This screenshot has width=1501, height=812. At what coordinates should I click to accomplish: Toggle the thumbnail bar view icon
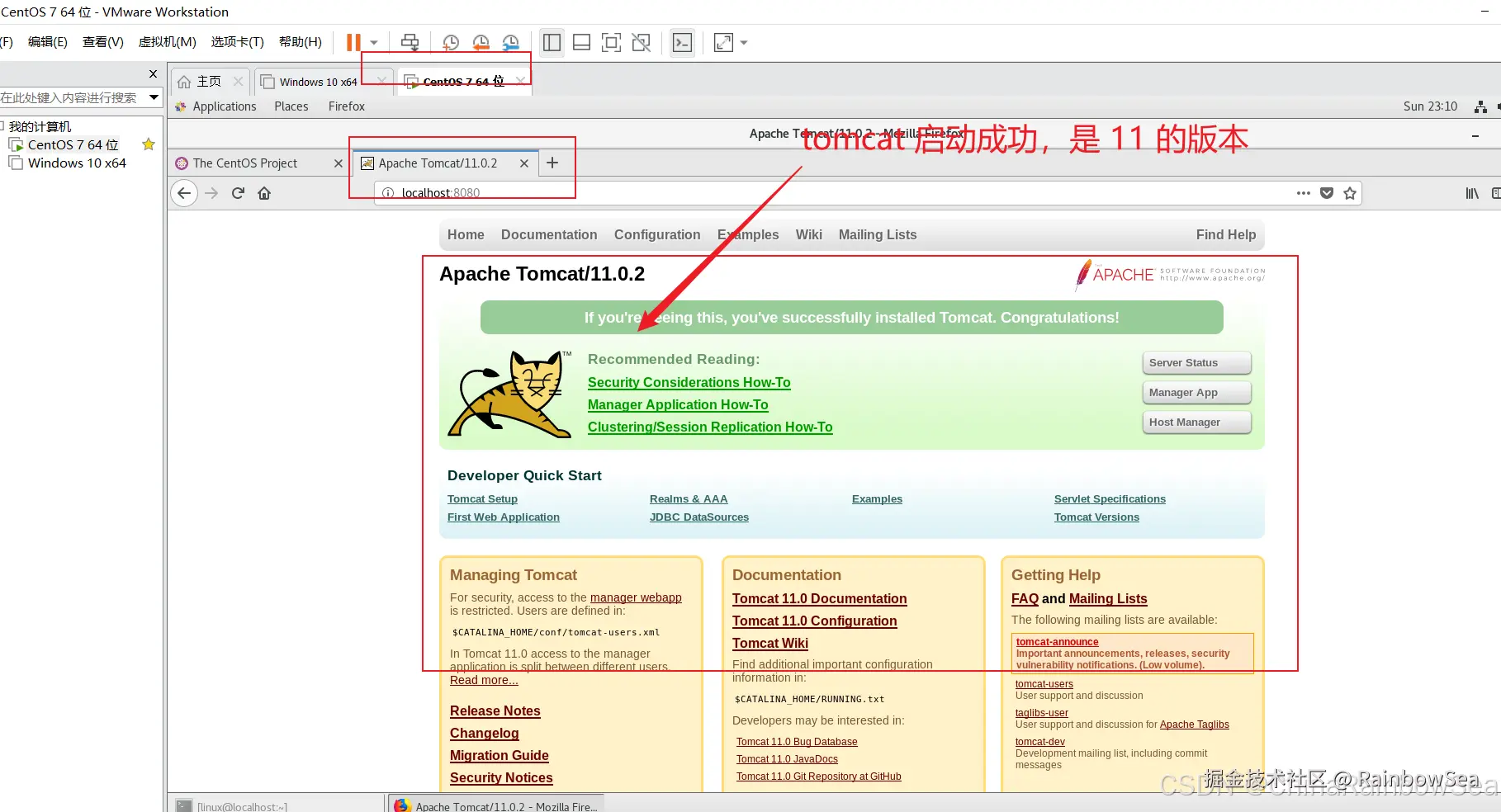point(581,43)
